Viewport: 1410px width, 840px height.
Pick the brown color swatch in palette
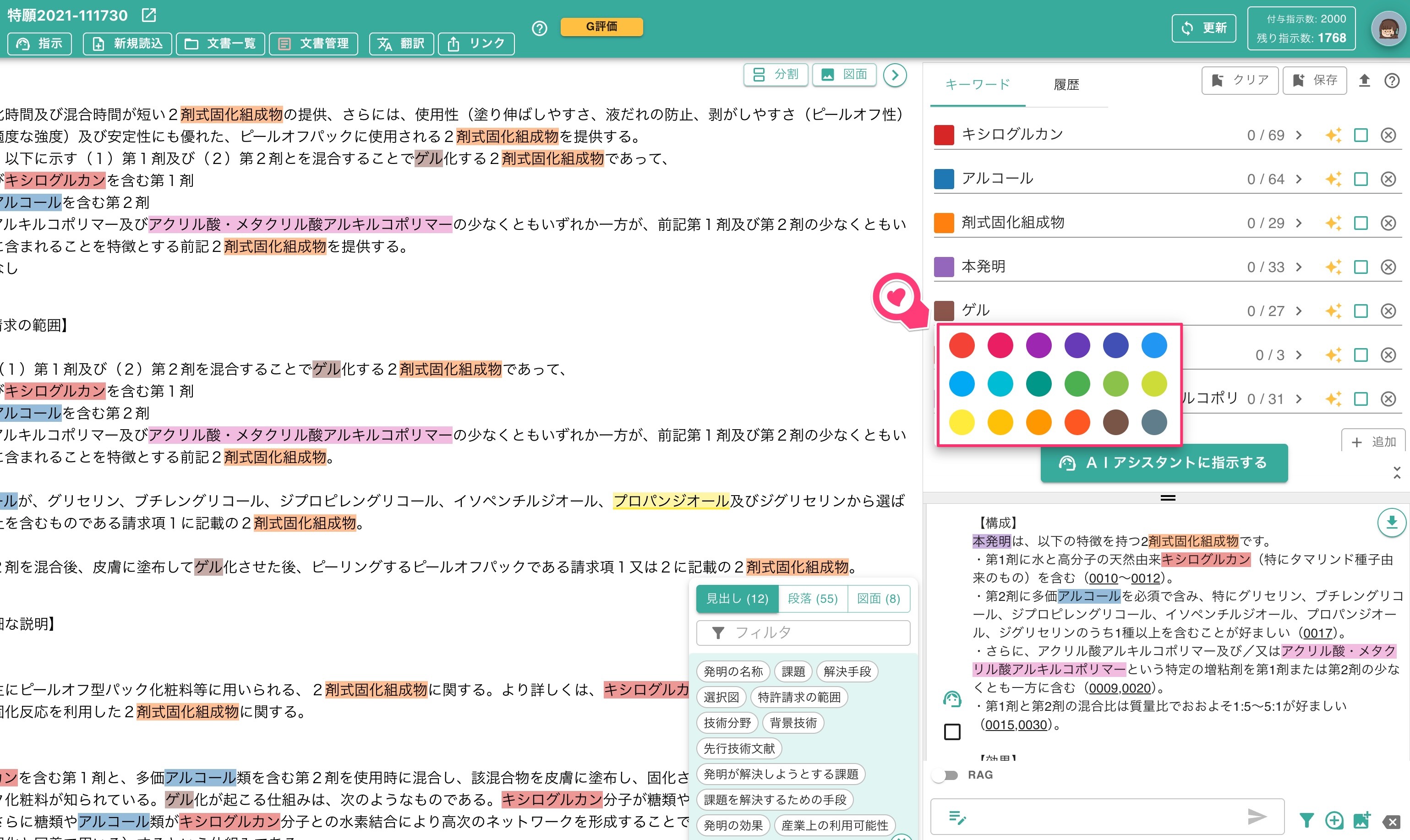tap(1115, 422)
